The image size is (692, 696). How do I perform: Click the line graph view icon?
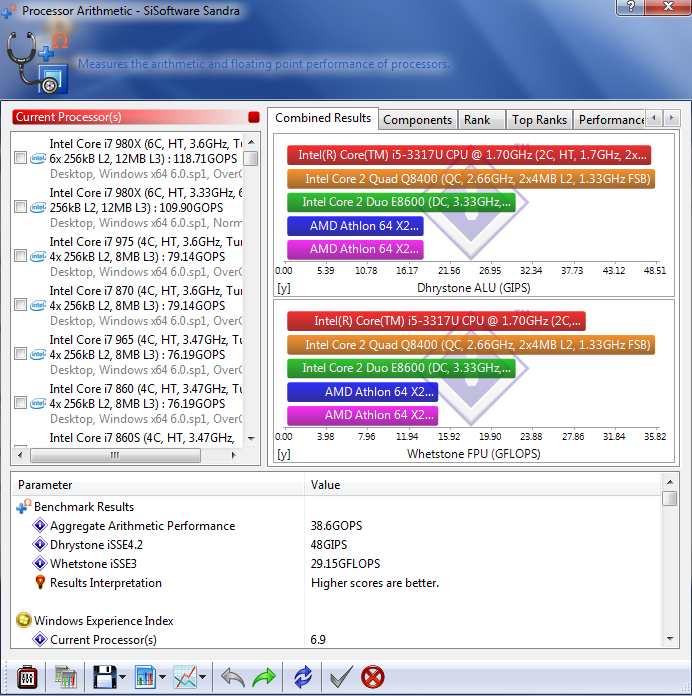click(185, 677)
